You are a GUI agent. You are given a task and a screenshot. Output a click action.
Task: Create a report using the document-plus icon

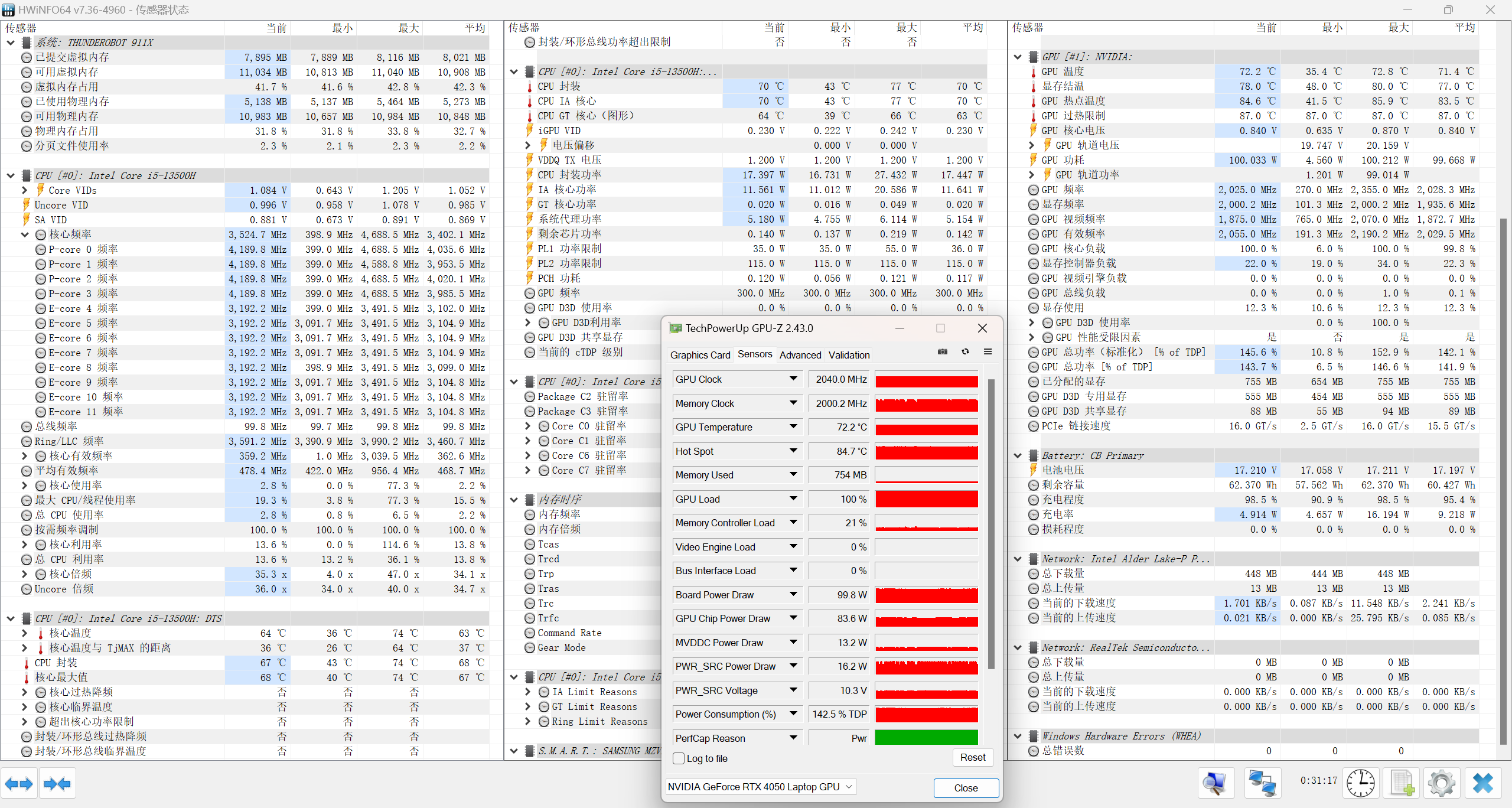point(1402,783)
